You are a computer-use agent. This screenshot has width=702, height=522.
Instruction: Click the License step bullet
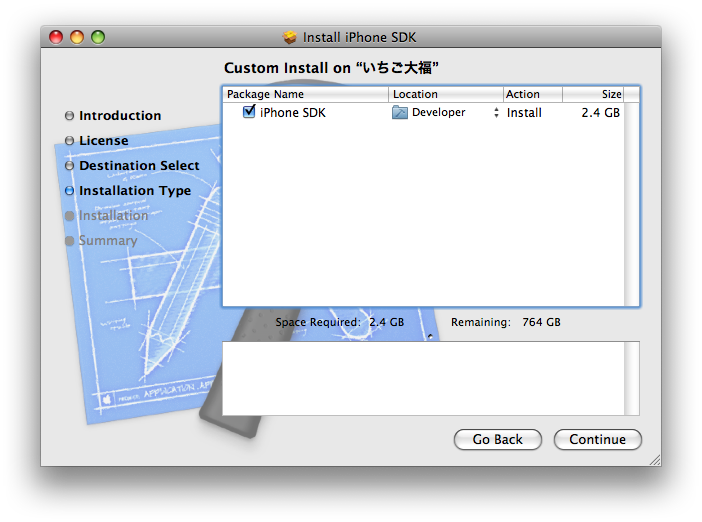pyautogui.click(x=69, y=141)
